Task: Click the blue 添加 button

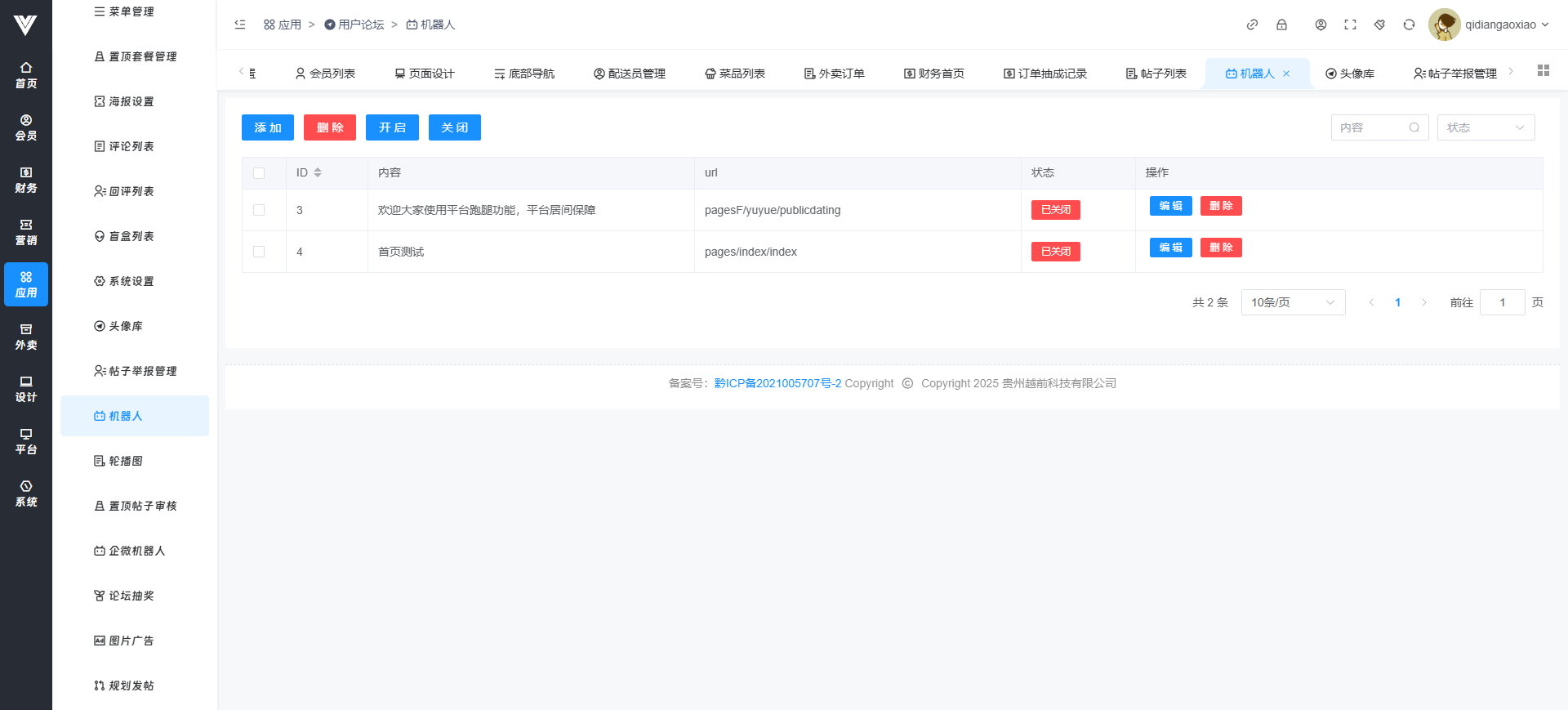Action: tap(267, 127)
